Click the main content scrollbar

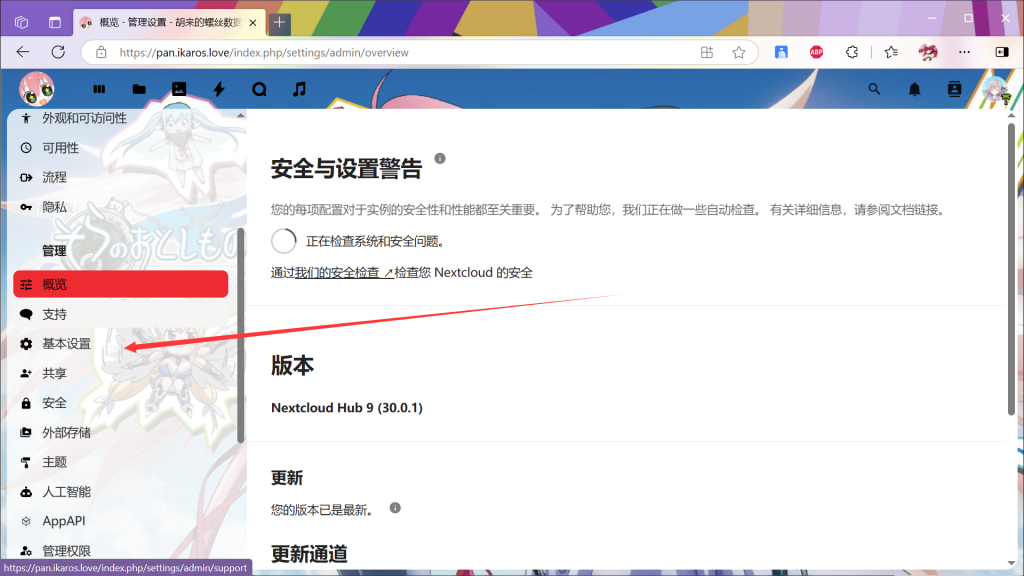[1011, 269]
